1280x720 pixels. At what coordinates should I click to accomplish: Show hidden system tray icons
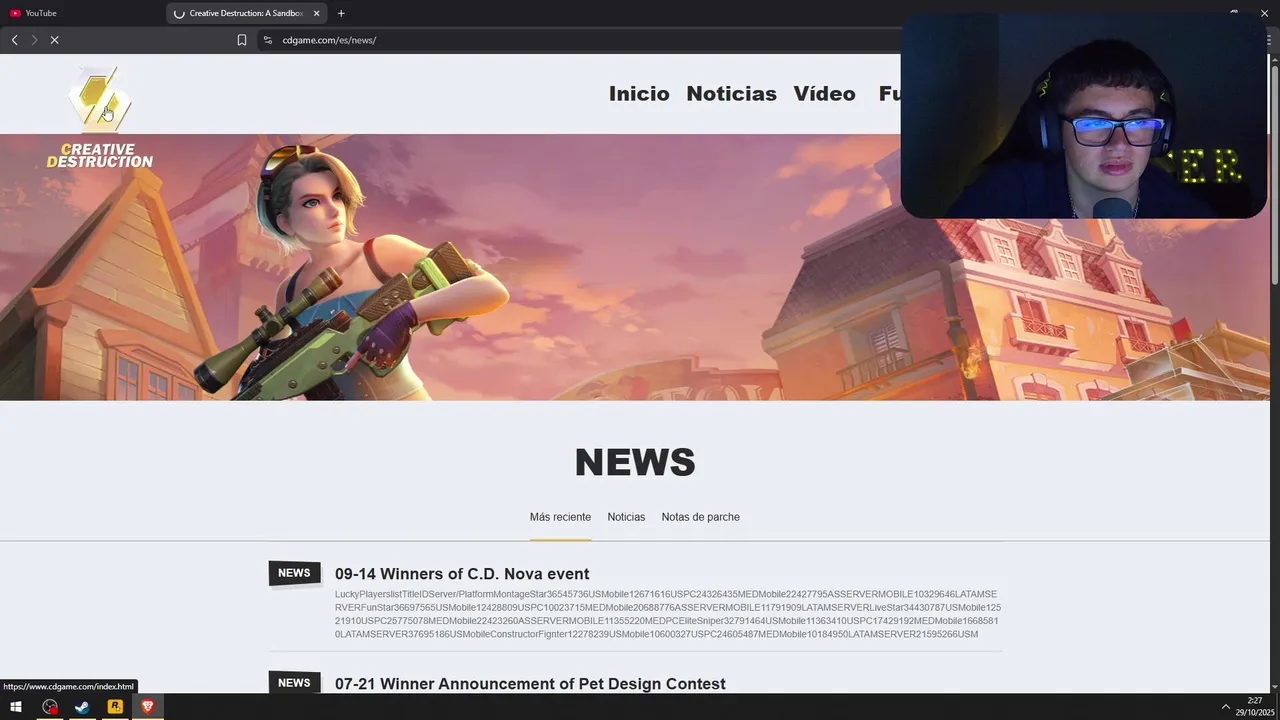(1225, 707)
